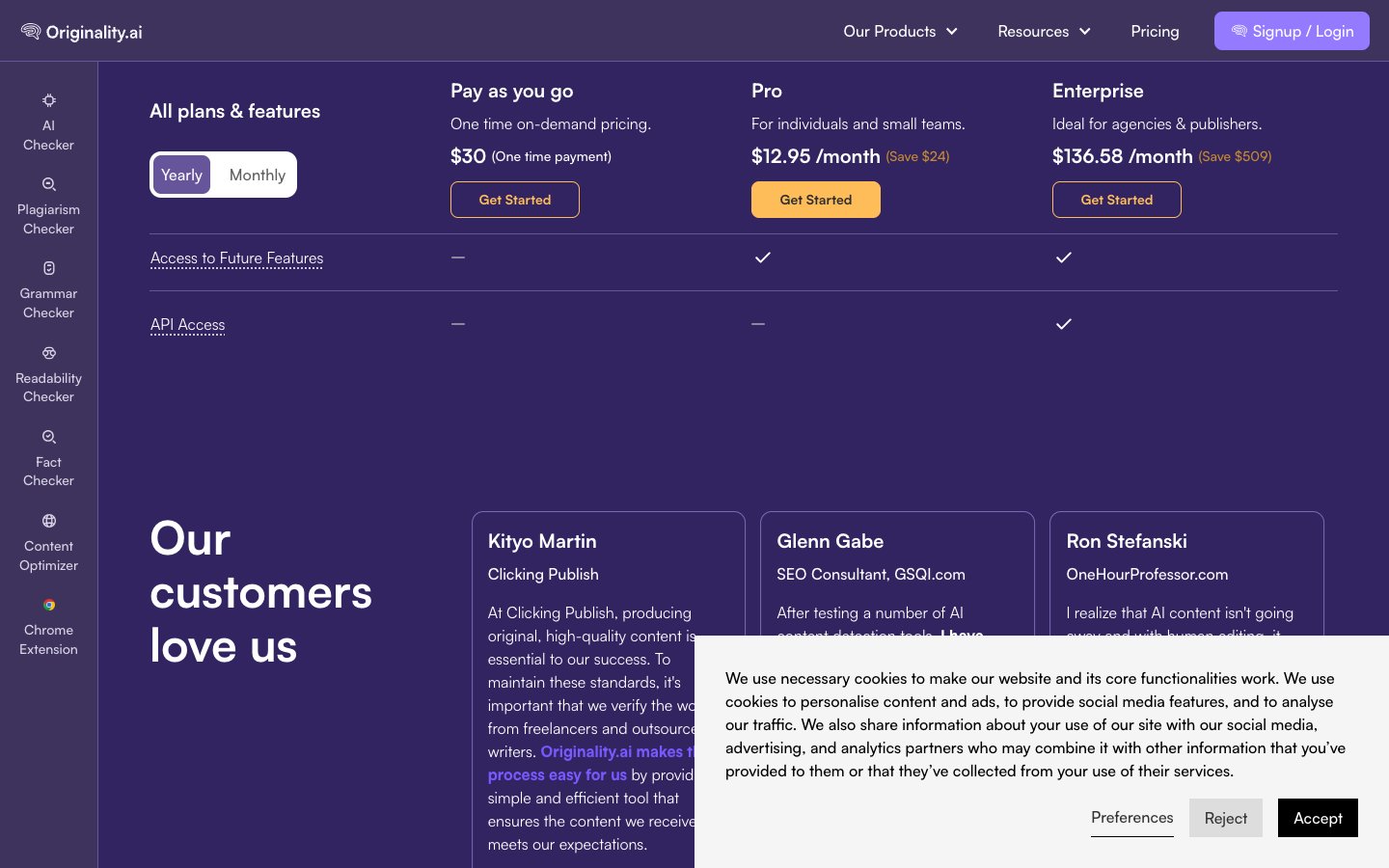Viewport: 1389px width, 868px height.
Task: Expand the Our Products dropdown
Action: [x=900, y=31]
